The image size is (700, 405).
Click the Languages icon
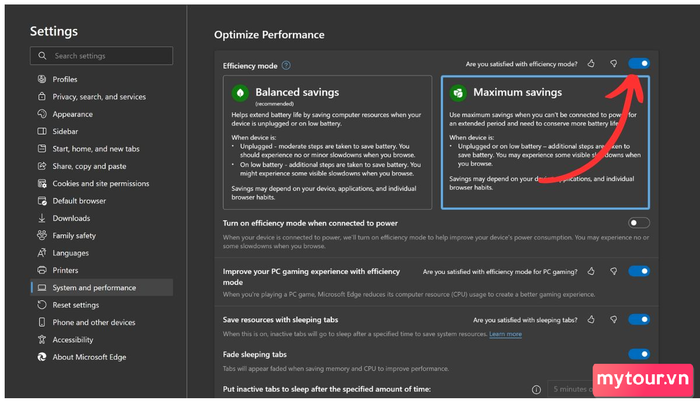[42, 253]
